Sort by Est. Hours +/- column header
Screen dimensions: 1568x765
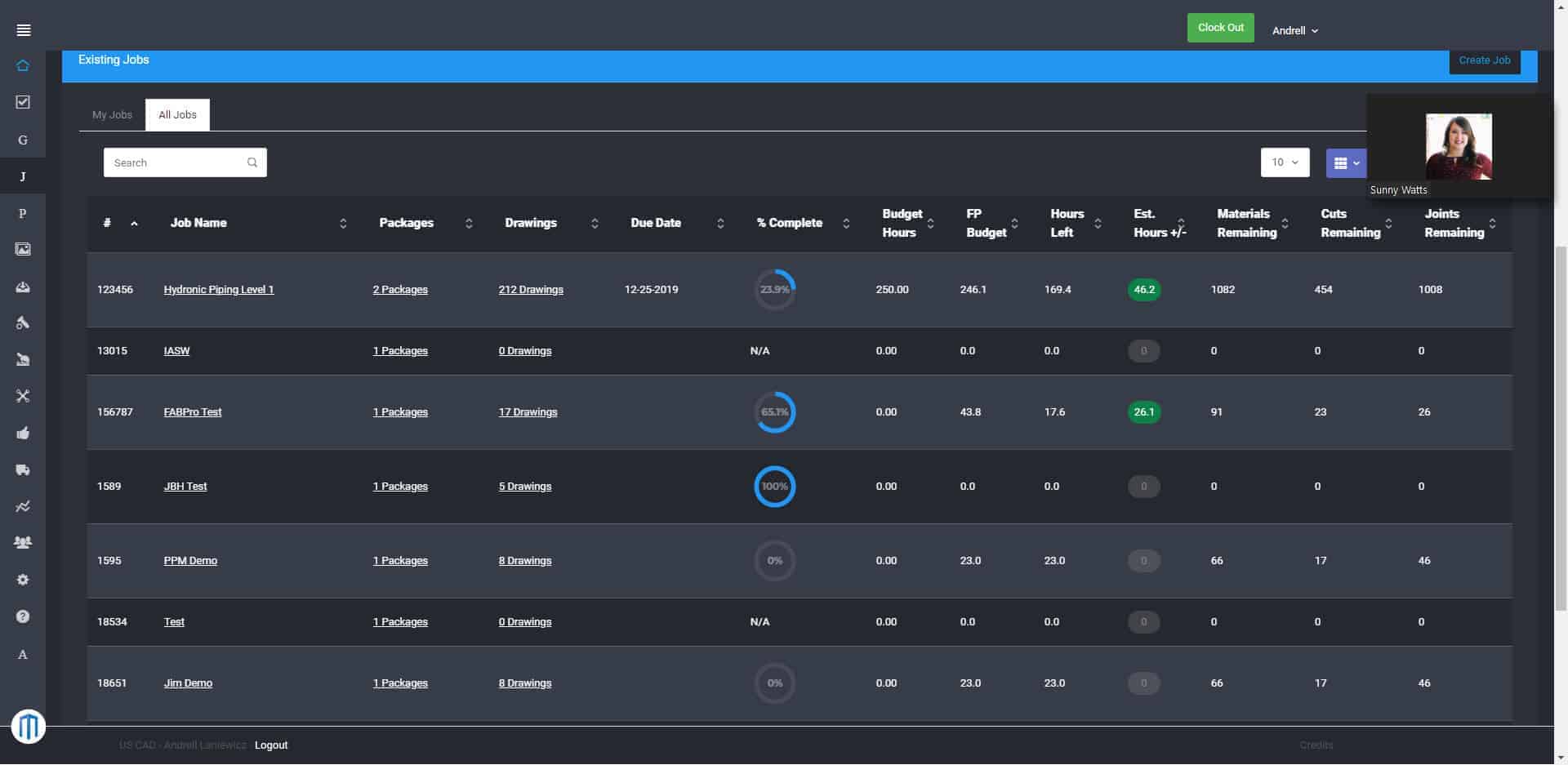1159,223
